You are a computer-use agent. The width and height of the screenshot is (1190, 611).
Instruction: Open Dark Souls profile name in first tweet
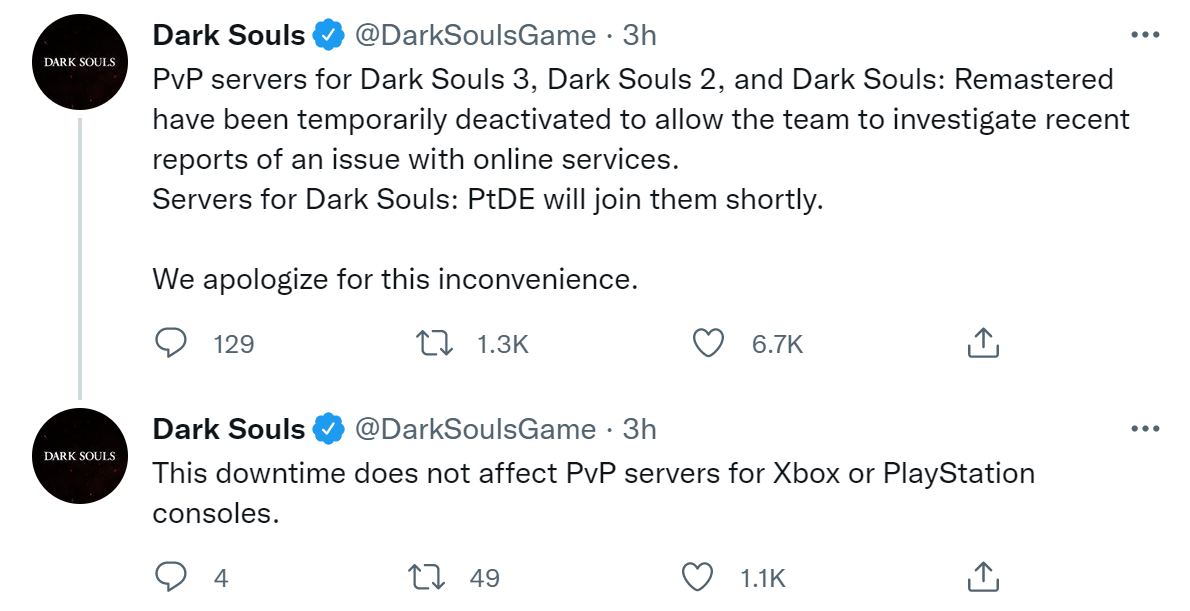pos(229,36)
